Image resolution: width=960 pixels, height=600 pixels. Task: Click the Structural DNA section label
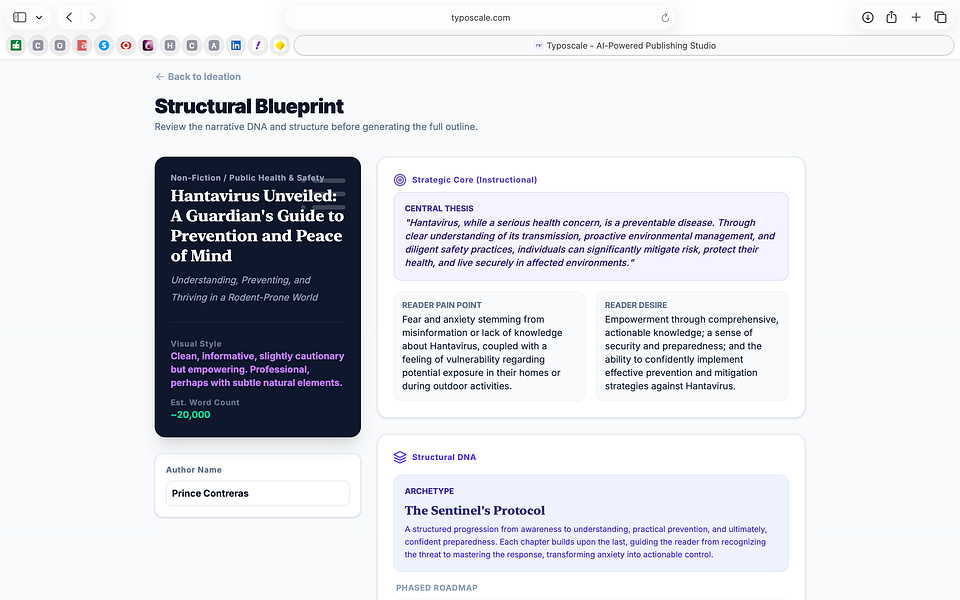click(444, 457)
